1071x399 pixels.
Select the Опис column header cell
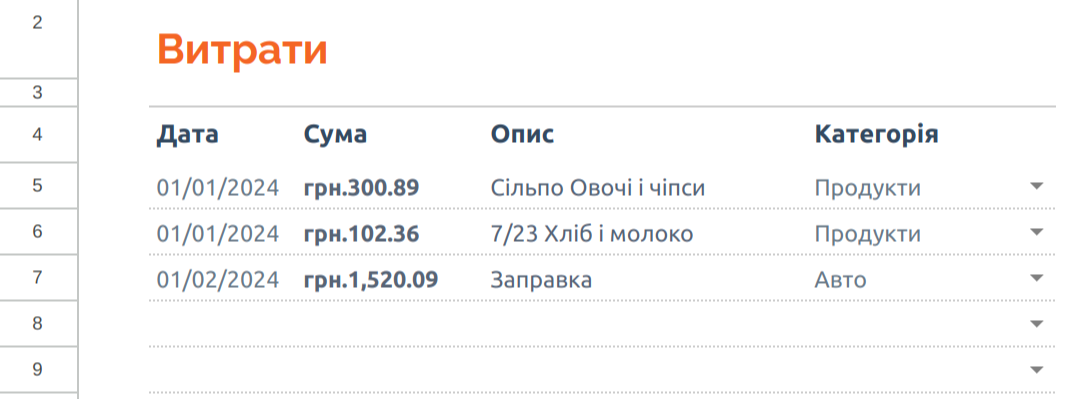523,135
